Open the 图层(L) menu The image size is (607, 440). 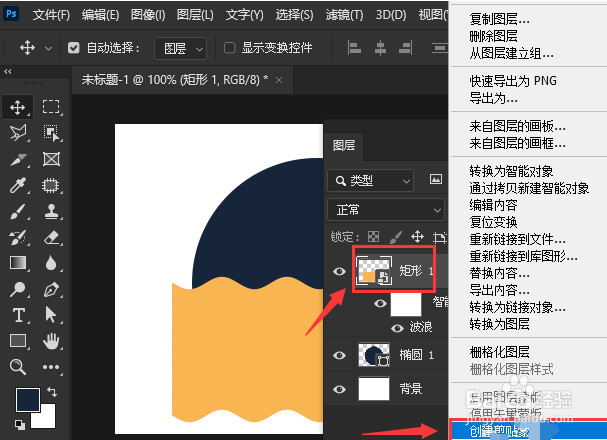(195, 15)
